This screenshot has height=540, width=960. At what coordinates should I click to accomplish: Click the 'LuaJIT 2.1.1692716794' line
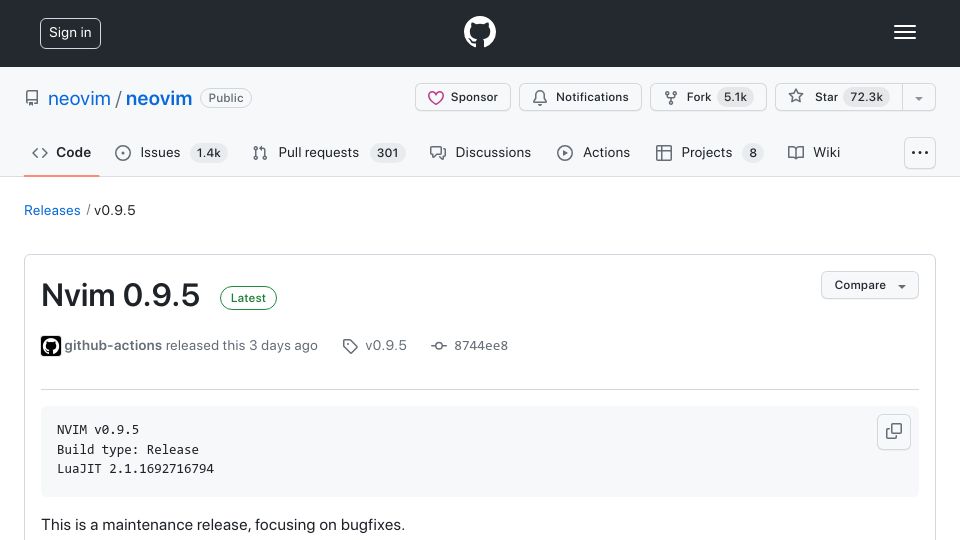tap(135, 468)
